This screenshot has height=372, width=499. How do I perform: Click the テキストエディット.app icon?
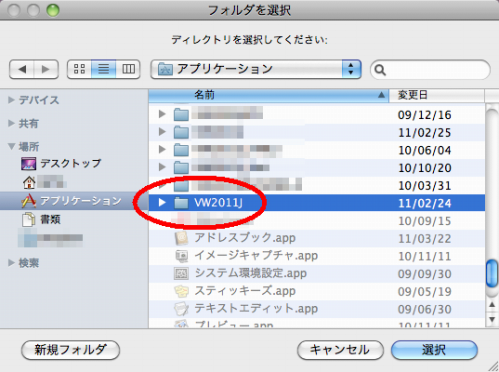[x=181, y=309]
